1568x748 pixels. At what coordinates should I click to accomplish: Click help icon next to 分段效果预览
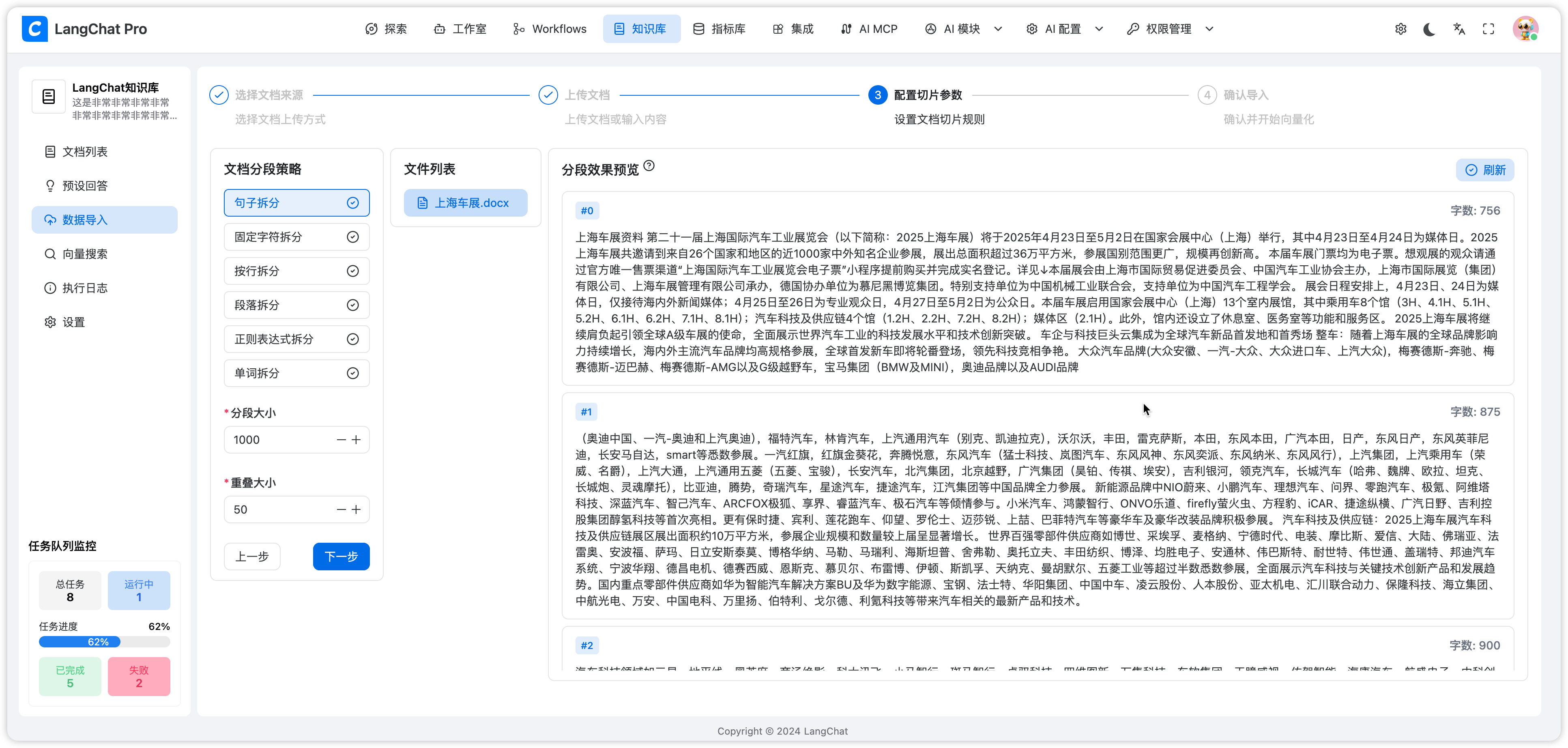[x=649, y=166]
